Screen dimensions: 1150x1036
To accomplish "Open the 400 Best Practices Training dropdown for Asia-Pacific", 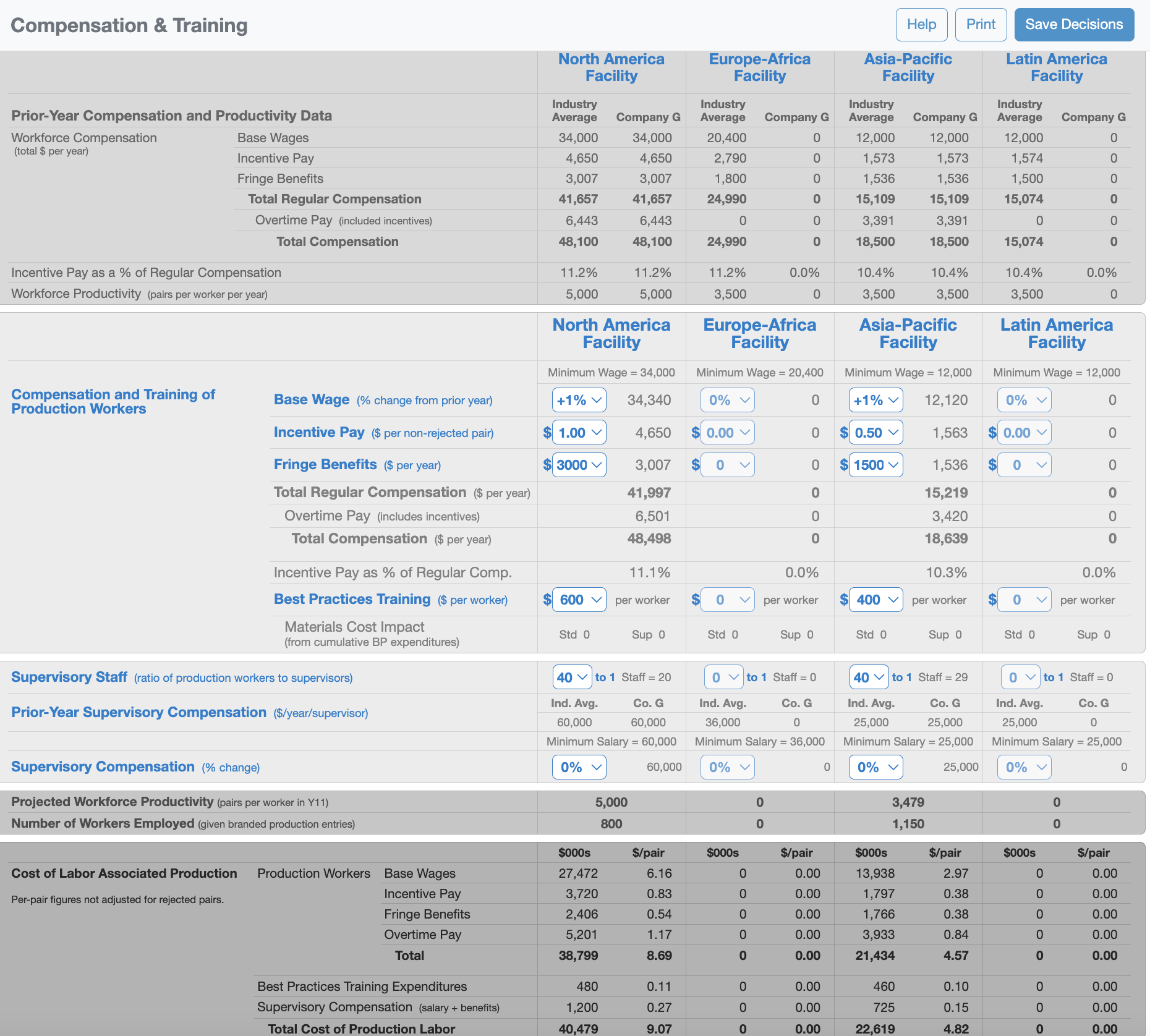I will pyautogui.click(x=875, y=599).
